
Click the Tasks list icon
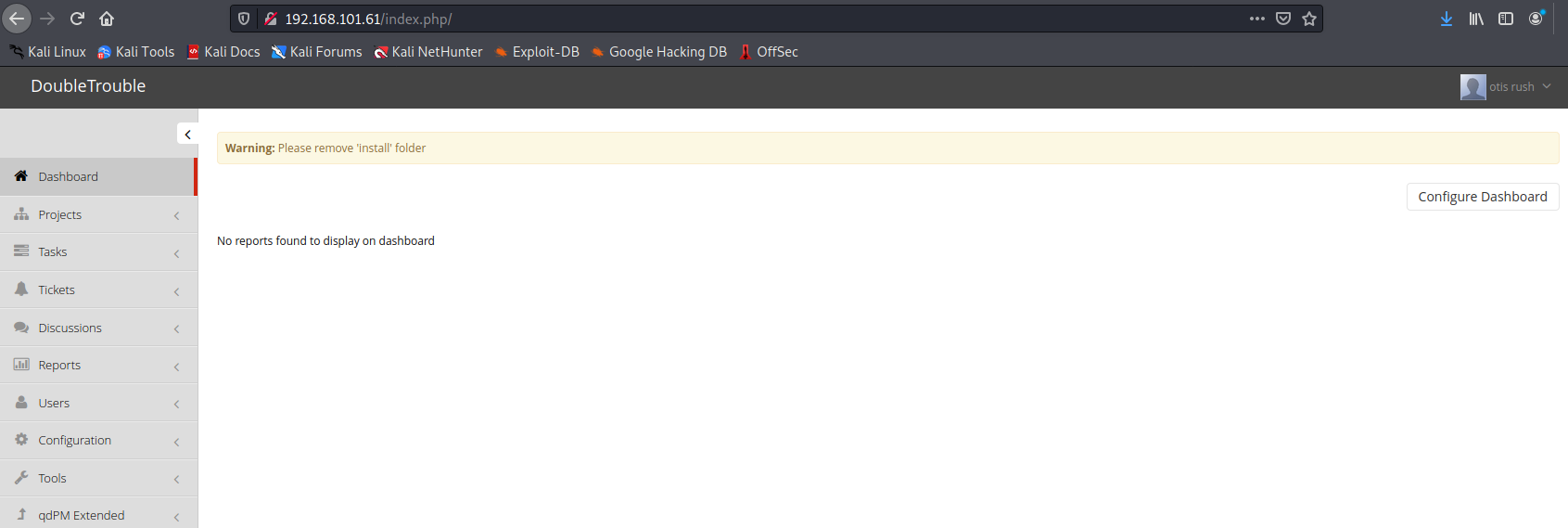pos(21,251)
